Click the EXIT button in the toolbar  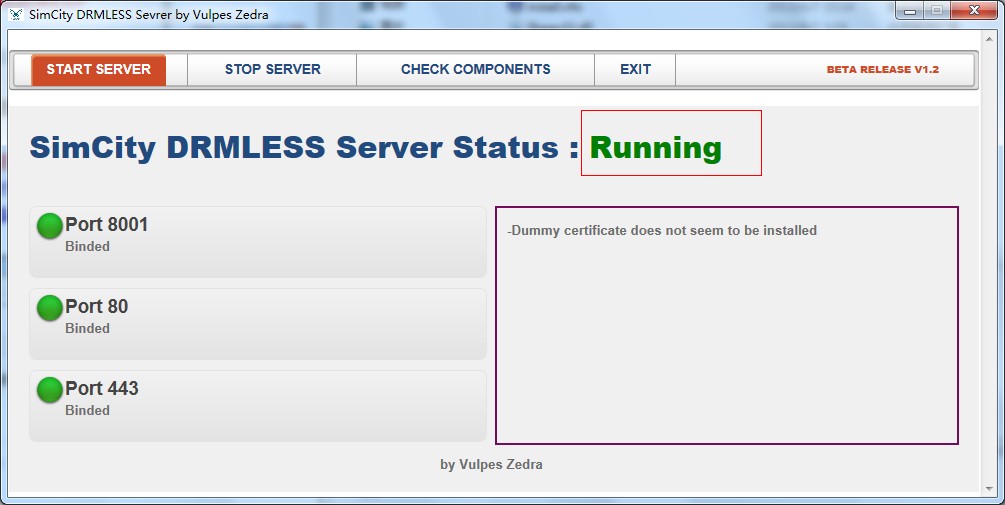tap(635, 70)
